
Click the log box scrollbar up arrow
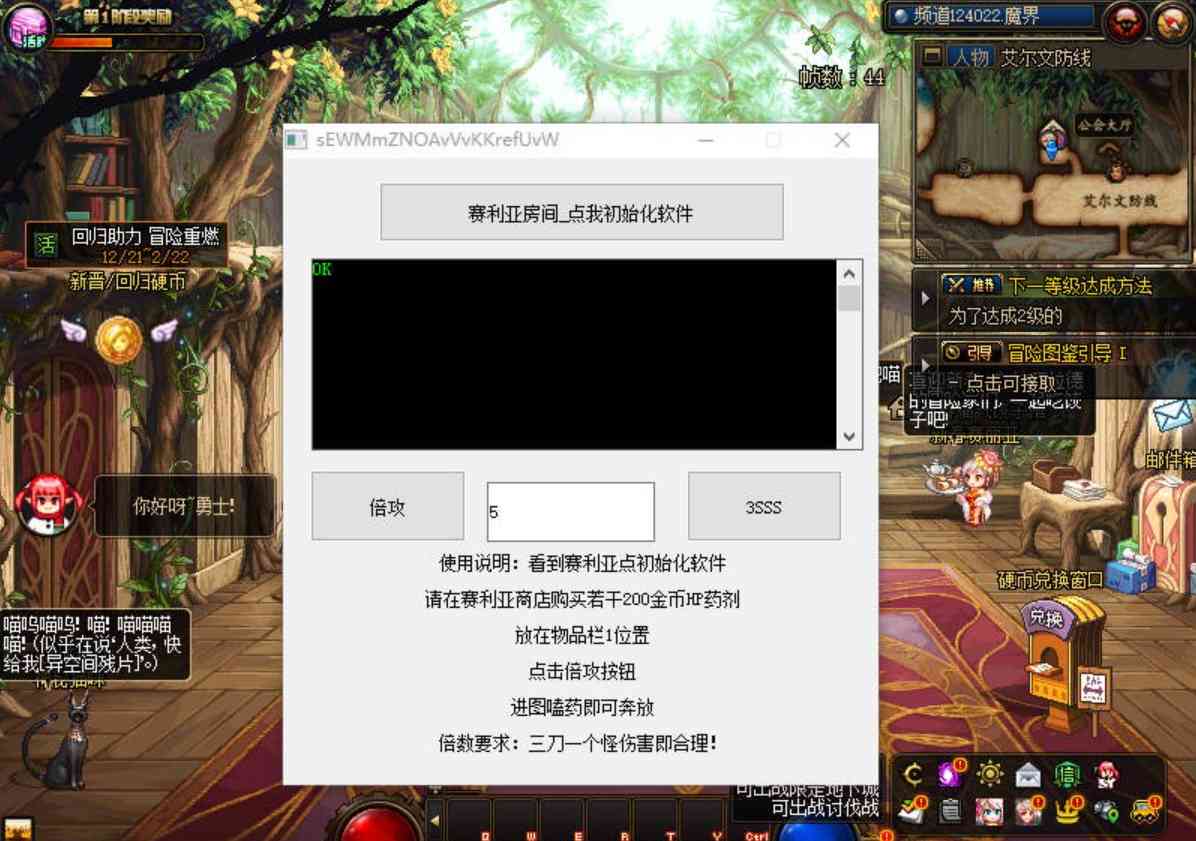tap(849, 273)
